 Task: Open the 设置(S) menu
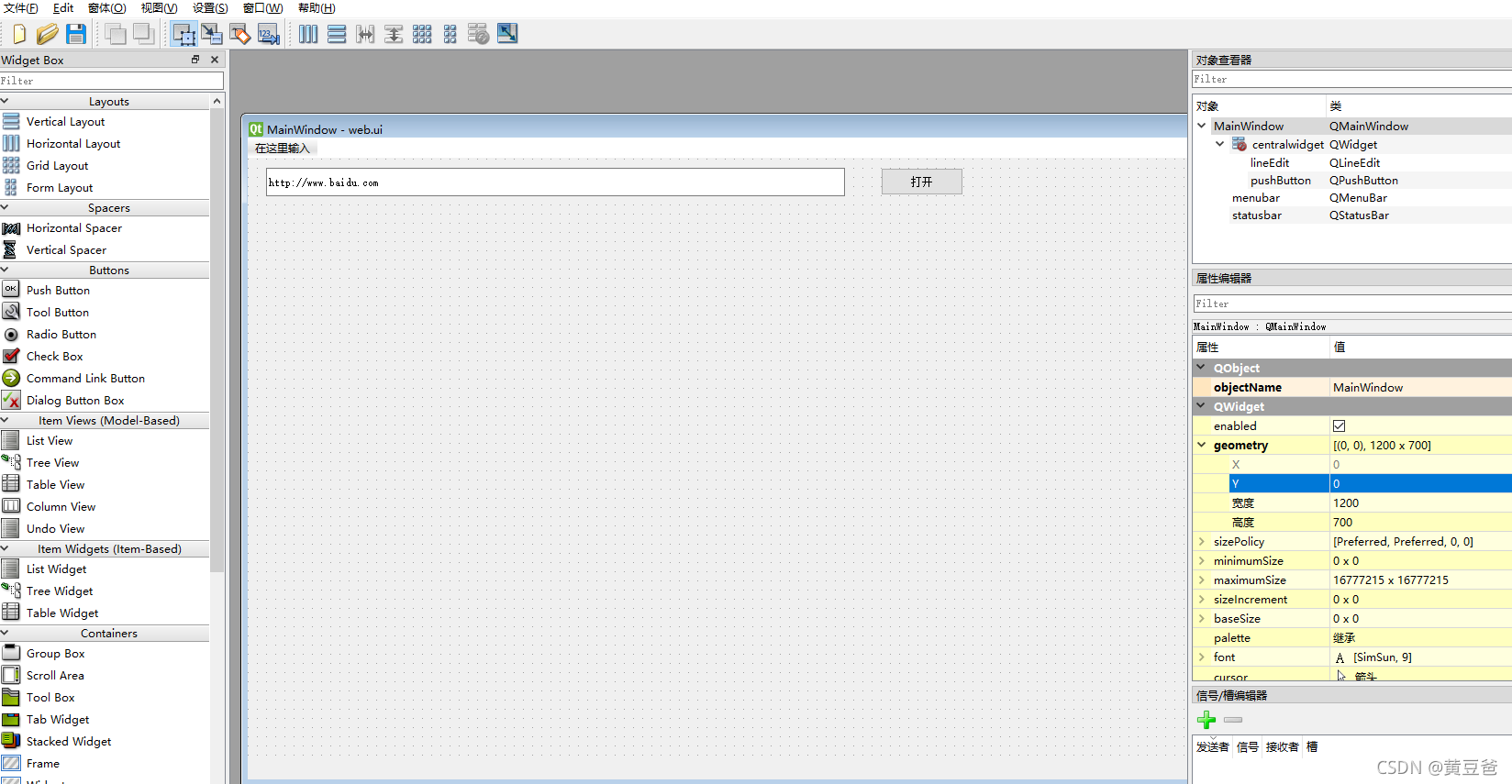click(210, 8)
